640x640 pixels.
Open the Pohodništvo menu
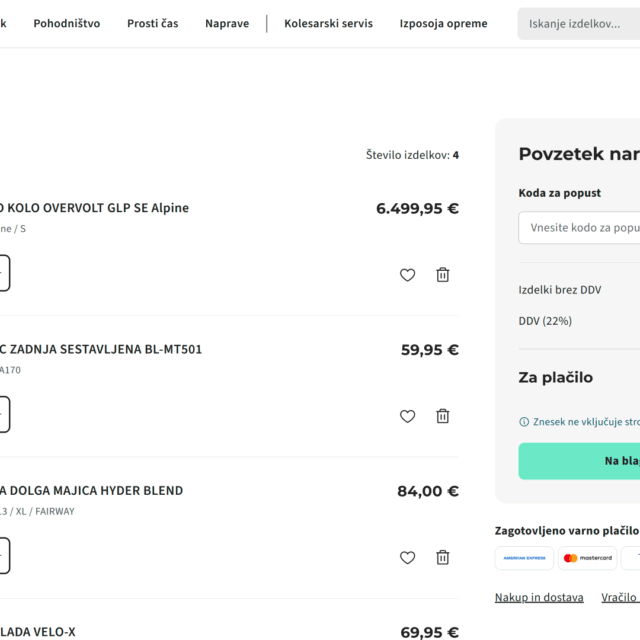66,23
